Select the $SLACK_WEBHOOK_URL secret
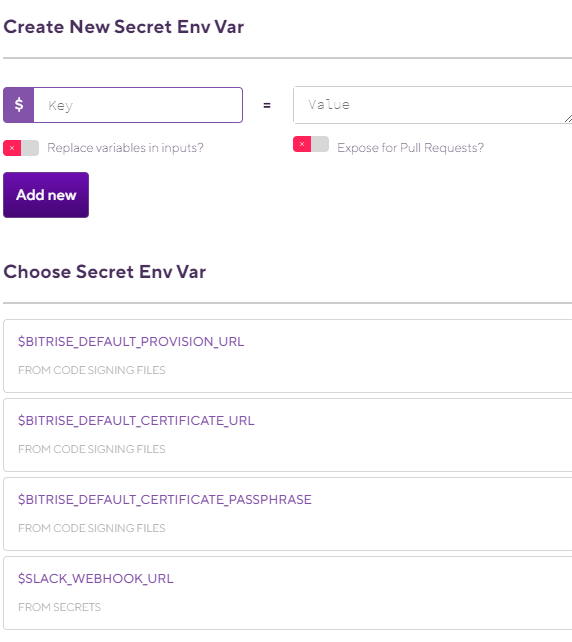Viewport: 572px width, 642px height. [x=287, y=593]
